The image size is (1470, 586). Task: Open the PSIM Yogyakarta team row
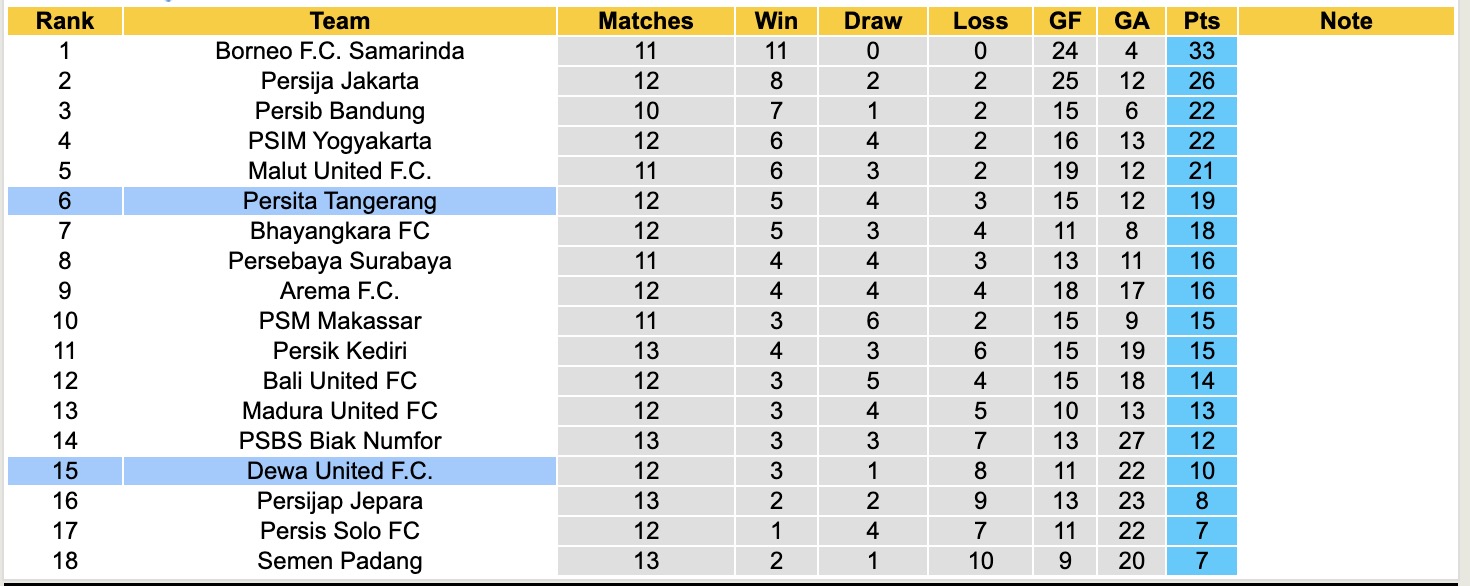coord(339,141)
